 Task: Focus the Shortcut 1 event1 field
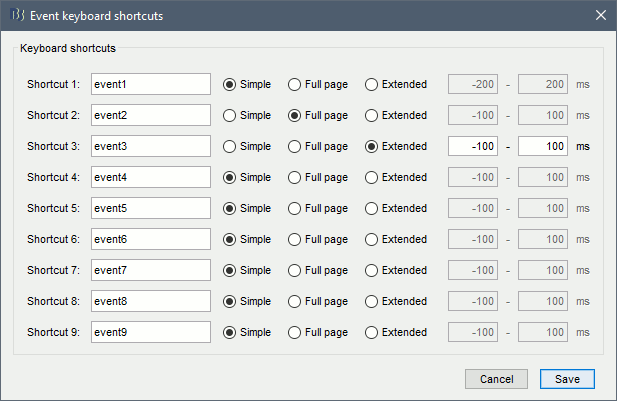click(x=150, y=84)
